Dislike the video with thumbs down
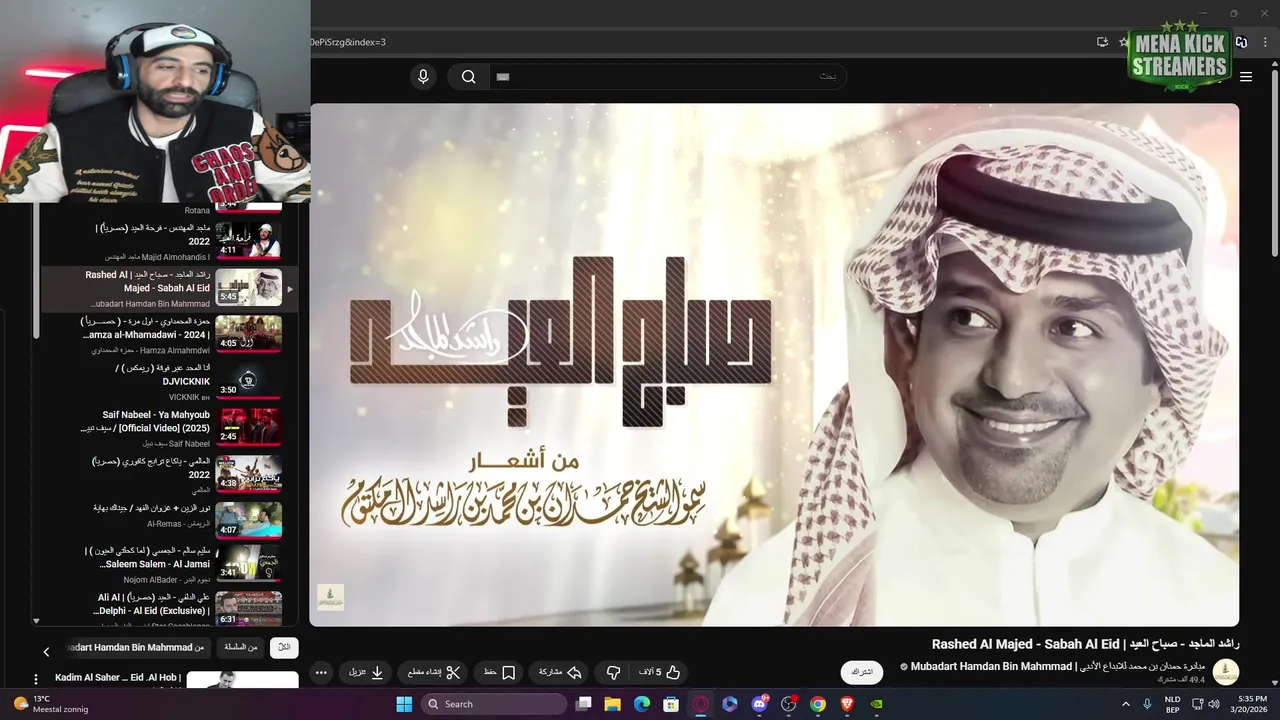 [x=614, y=673]
